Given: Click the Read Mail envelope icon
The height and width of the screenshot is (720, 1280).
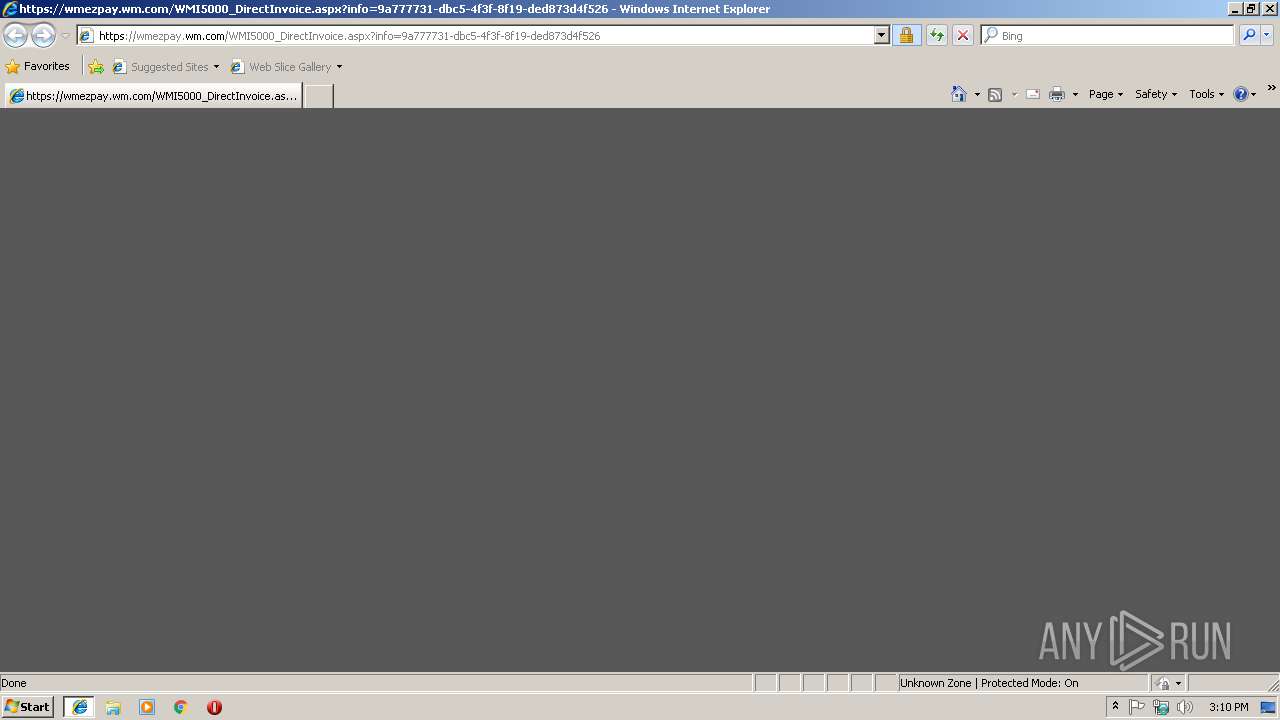Looking at the screenshot, I should (x=1033, y=94).
